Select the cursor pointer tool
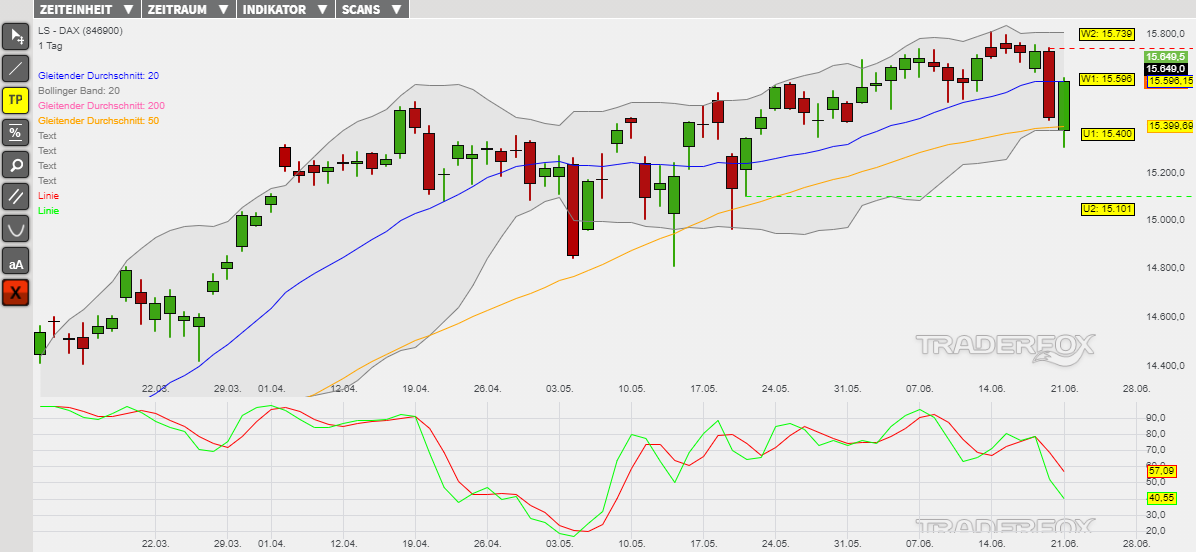The width and height of the screenshot is (1196, 552). 16,36
